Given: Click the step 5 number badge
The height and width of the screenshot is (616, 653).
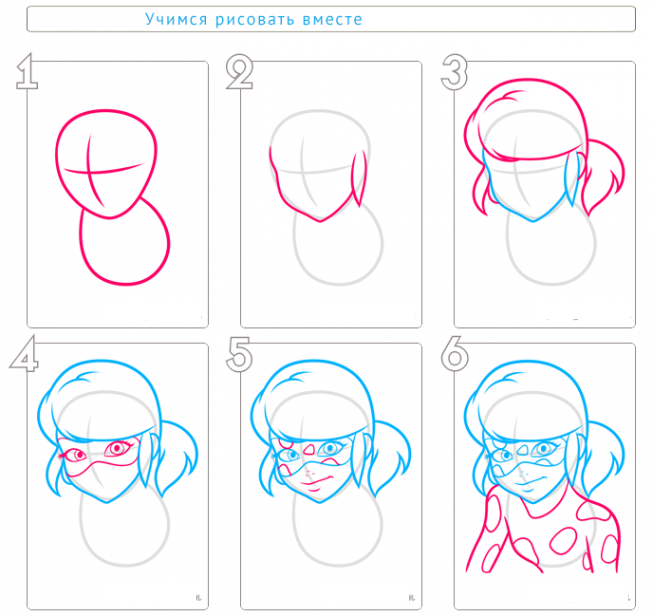Looking at the screenshot, I should click(239, 354).
